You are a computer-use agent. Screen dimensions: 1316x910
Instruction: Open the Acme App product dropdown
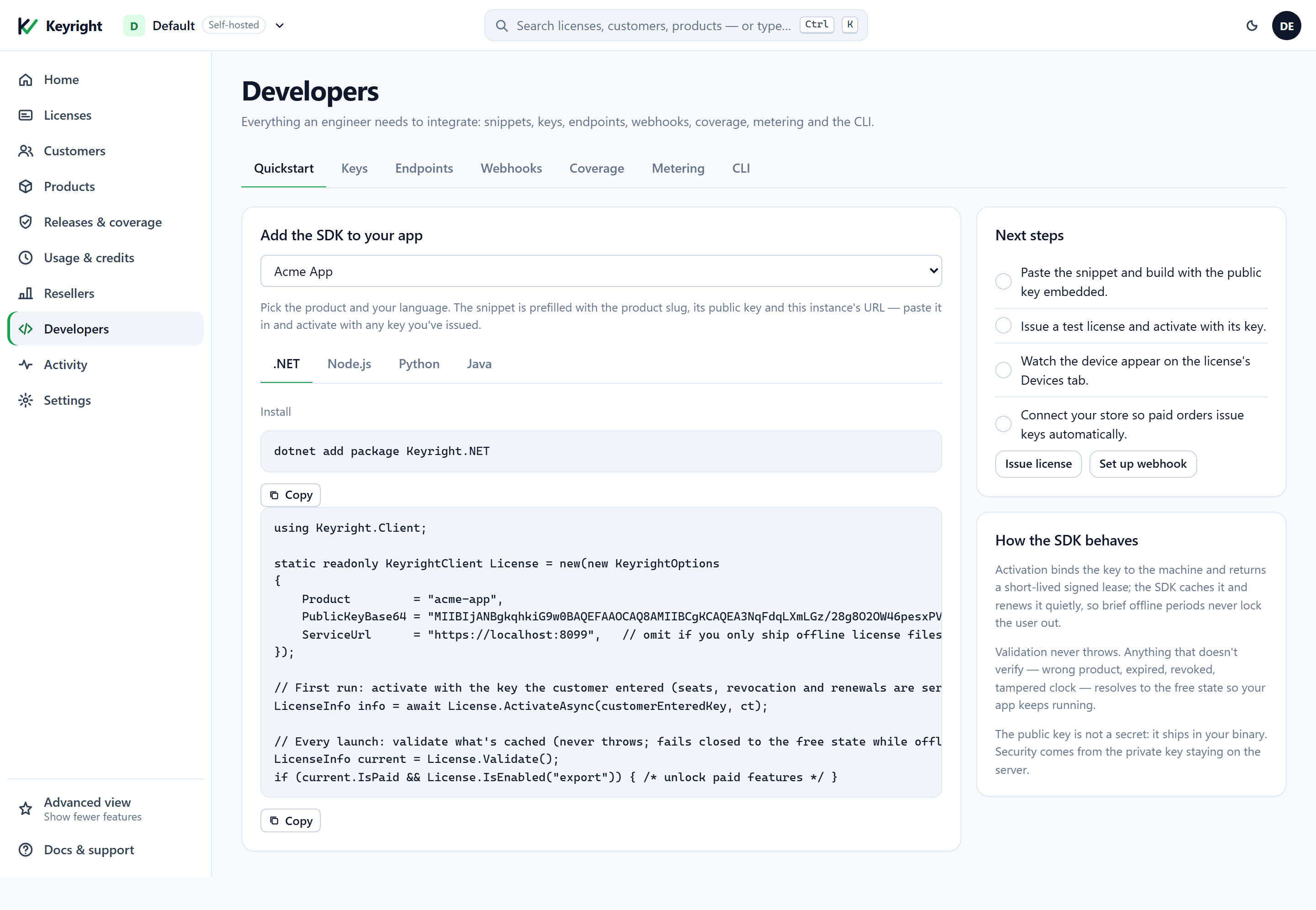click(x=601, y=271)
